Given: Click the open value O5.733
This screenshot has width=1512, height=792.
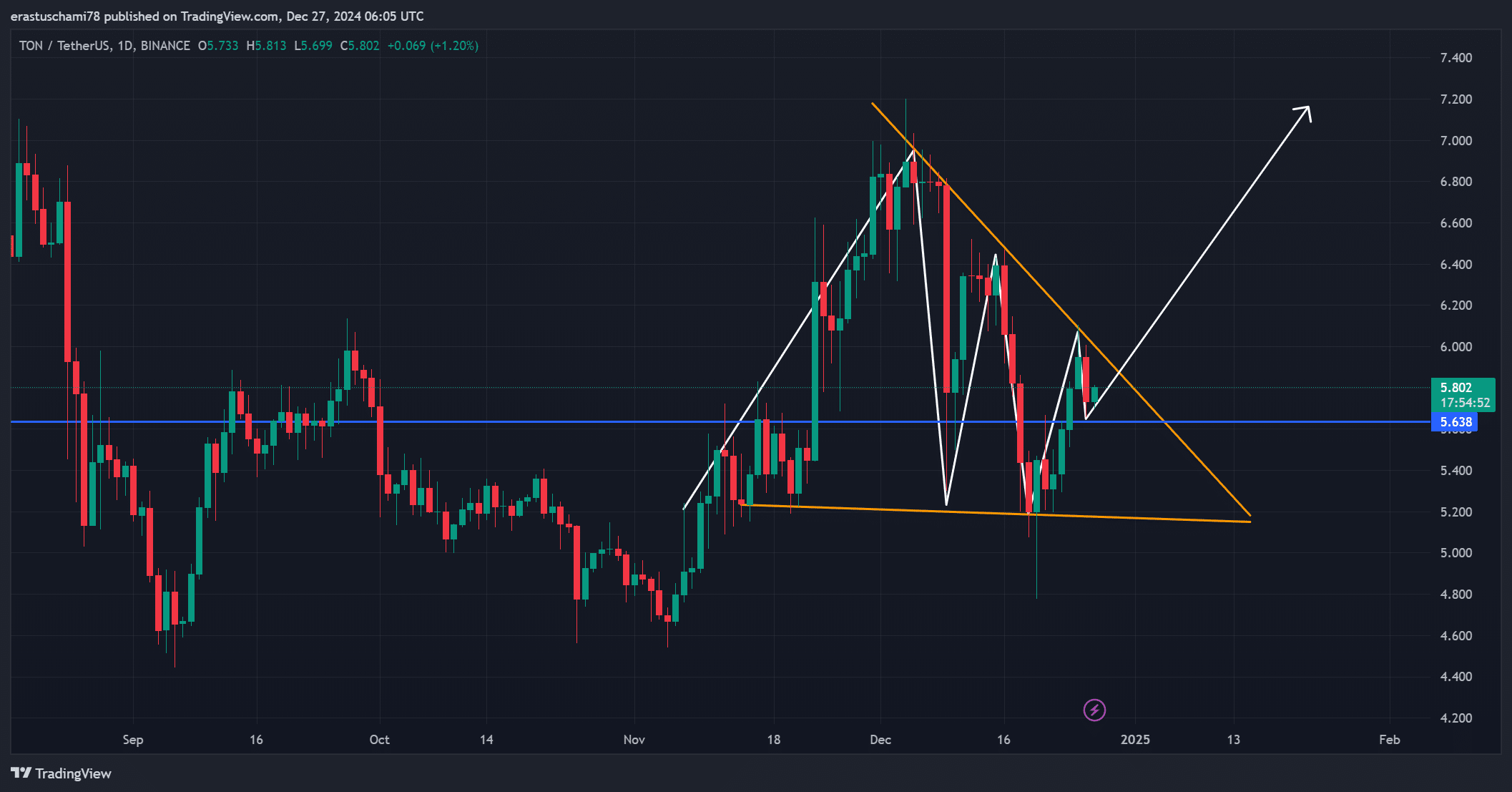Looking at the screenshot, I should [218, 46].
